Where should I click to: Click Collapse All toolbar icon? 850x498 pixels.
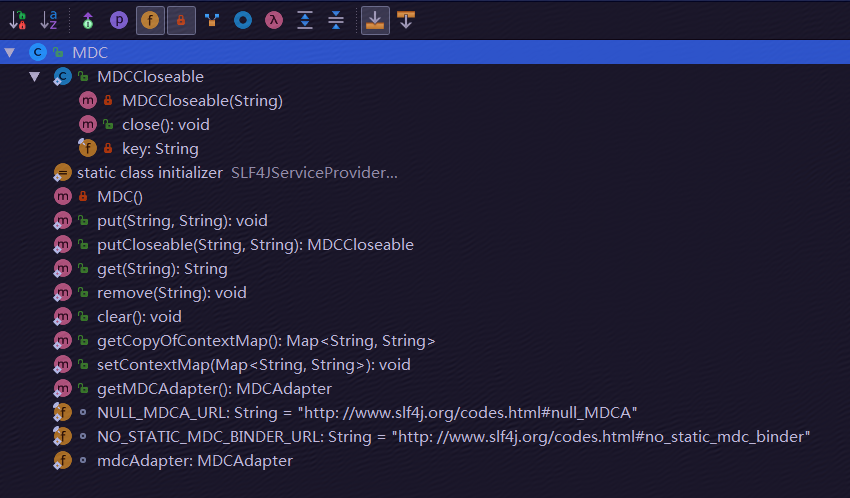pyautogui.click(x=336, y=21)
